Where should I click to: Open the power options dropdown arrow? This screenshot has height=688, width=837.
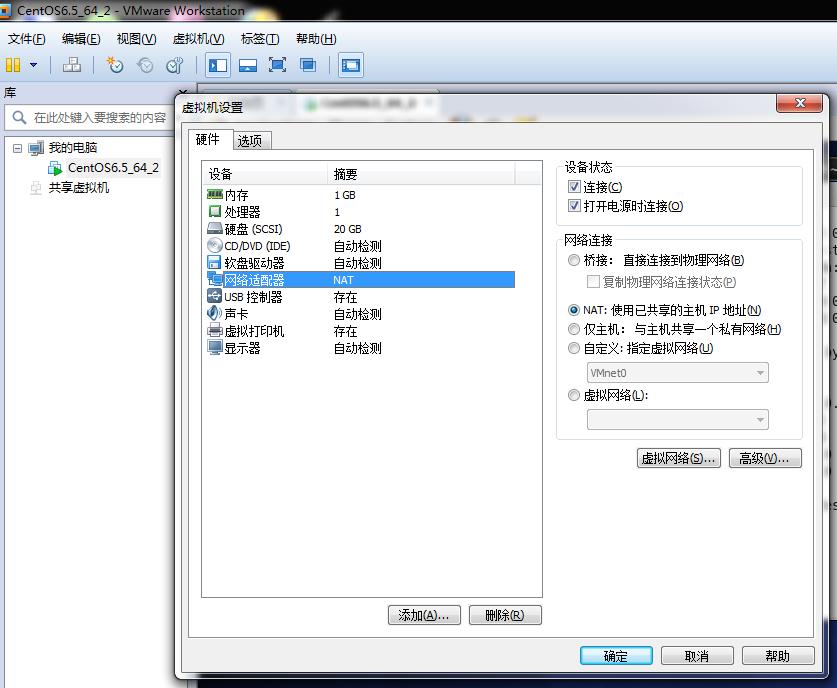click(x=34, y=65)
